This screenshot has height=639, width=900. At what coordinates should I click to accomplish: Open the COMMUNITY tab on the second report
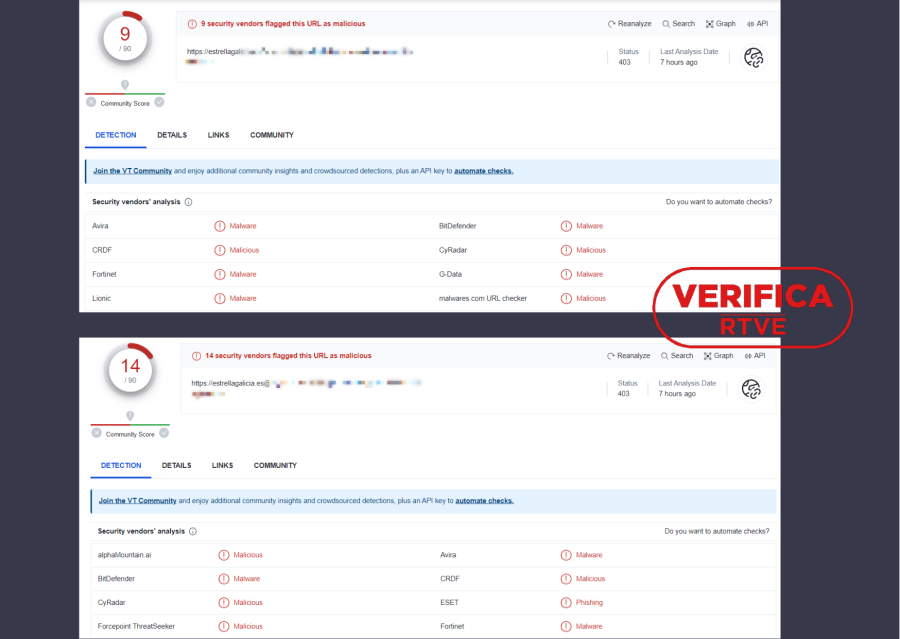click(x=275, y=465)
